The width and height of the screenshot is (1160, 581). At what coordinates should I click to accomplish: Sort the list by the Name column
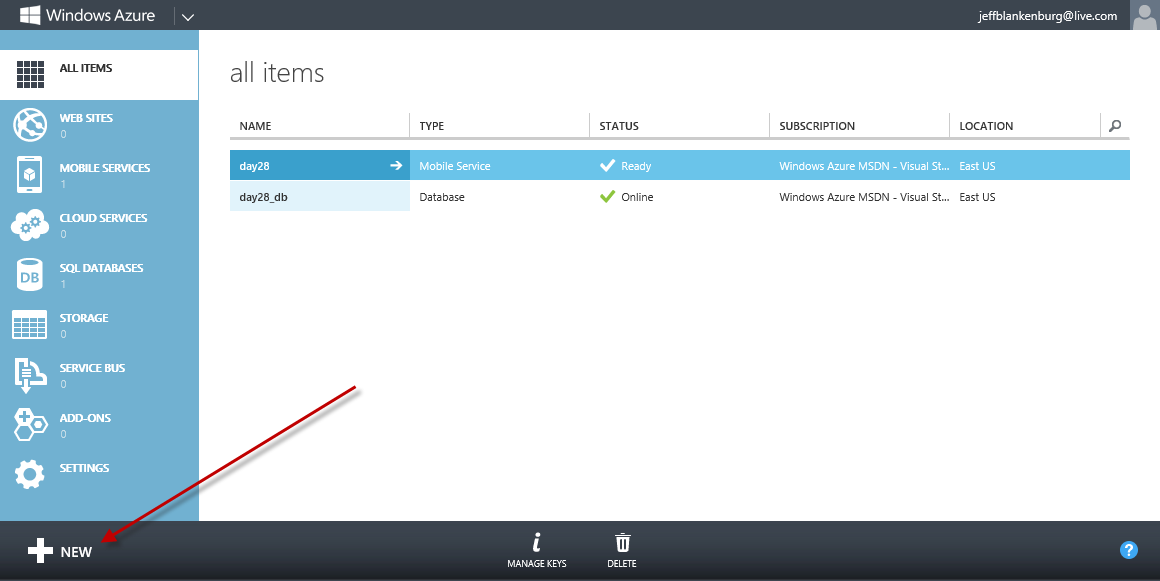[256, 126]
